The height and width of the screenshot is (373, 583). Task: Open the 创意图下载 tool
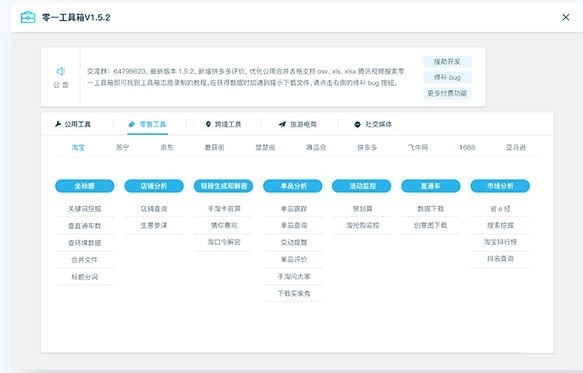click(431, 225)
